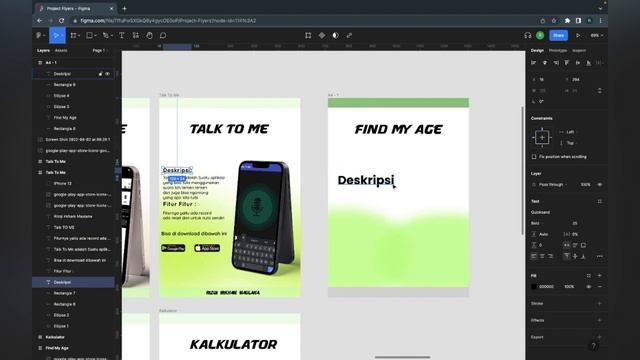Click the Create component icon
This screenshot has width=640, height=360.
pyautogui.click(x=322, y=36)
